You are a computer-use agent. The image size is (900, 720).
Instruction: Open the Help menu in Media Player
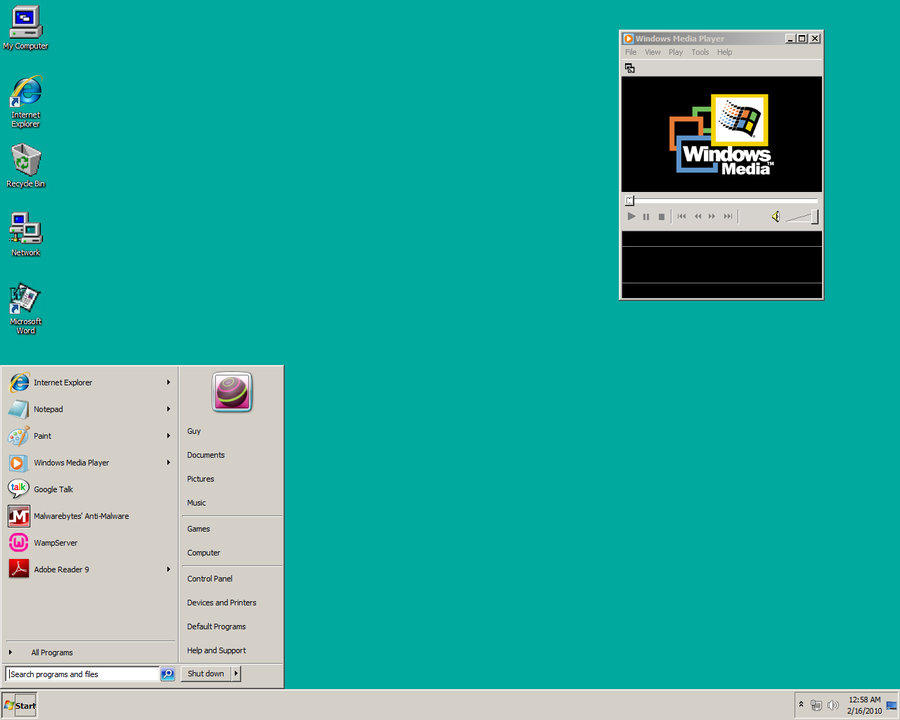[x=724, y=52]
